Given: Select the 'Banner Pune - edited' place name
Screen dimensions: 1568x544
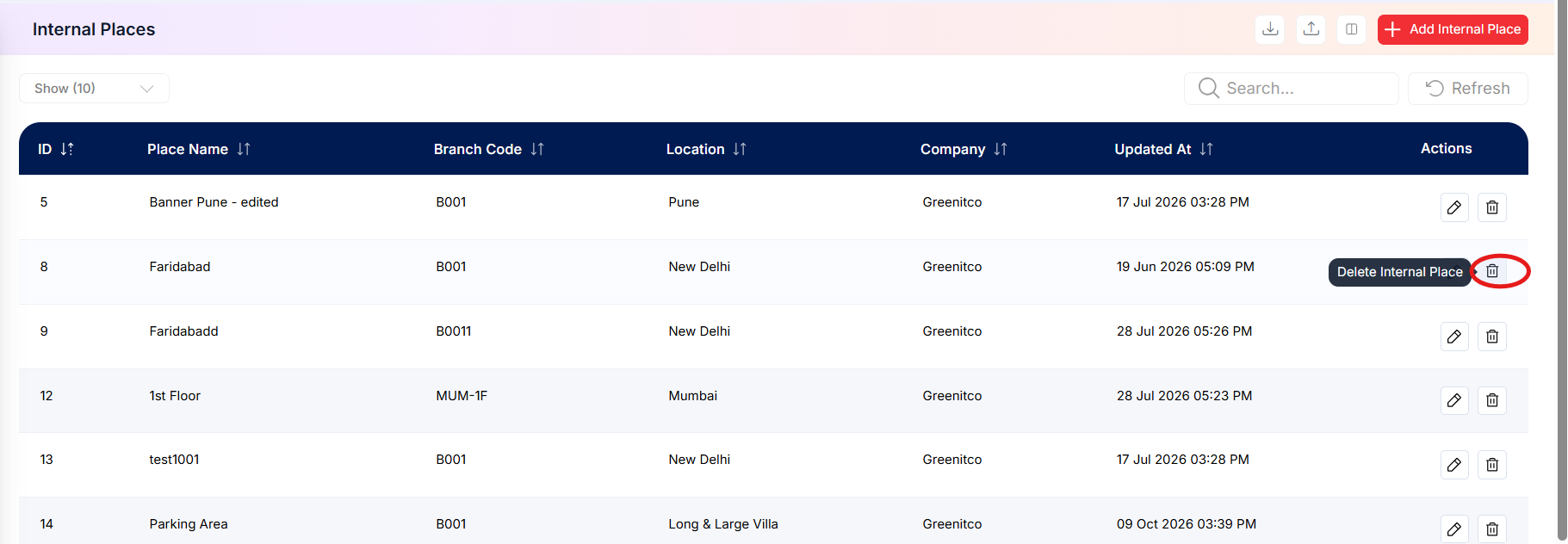Looking at the screenshot, I should pyautogui.click(x=214, y=202).
